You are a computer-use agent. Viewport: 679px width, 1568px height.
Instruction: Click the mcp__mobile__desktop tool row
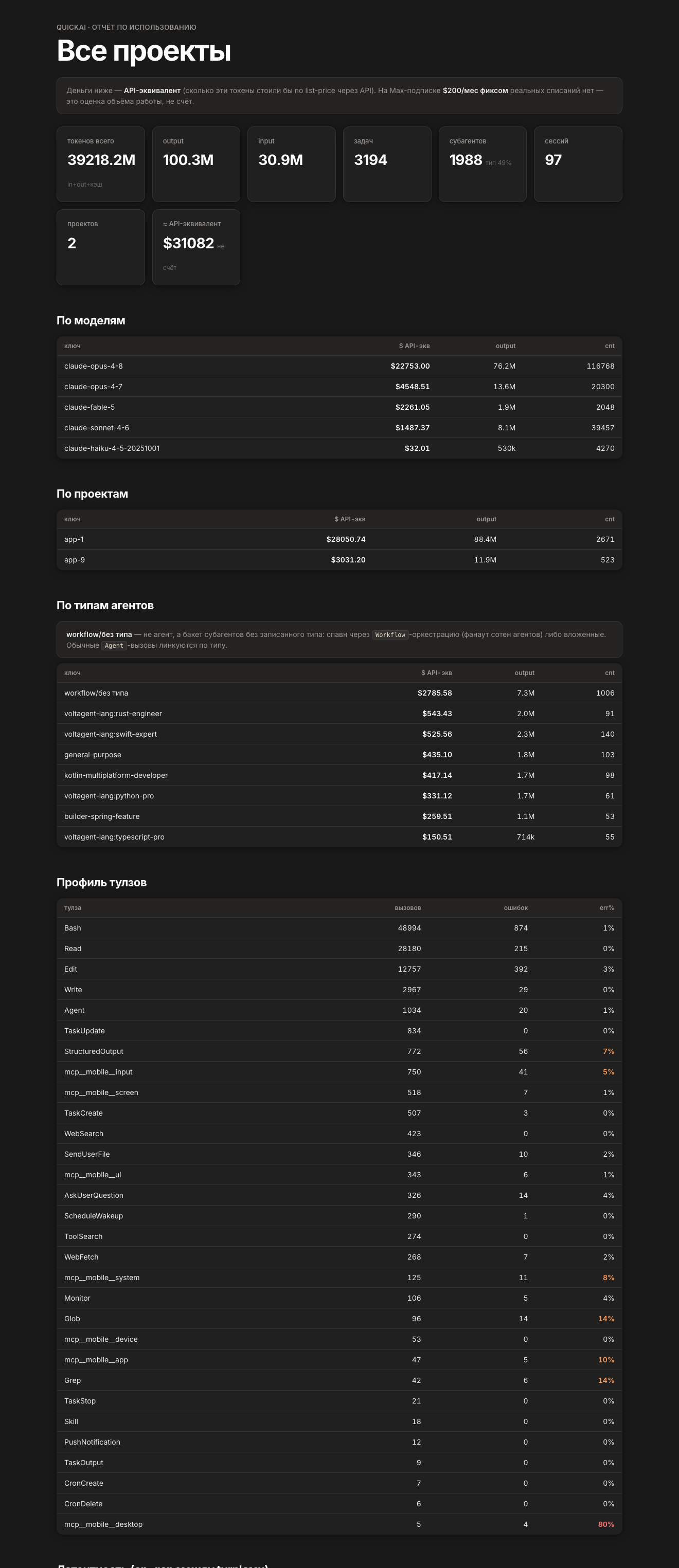[x=339, y=1524]
